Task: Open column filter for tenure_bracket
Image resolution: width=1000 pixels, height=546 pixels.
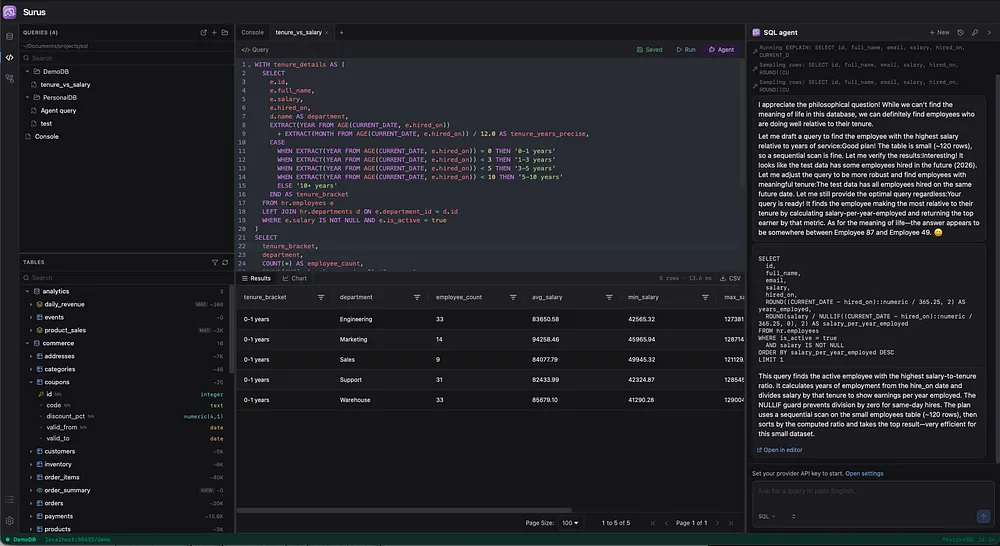Action: tap(321, 297)
